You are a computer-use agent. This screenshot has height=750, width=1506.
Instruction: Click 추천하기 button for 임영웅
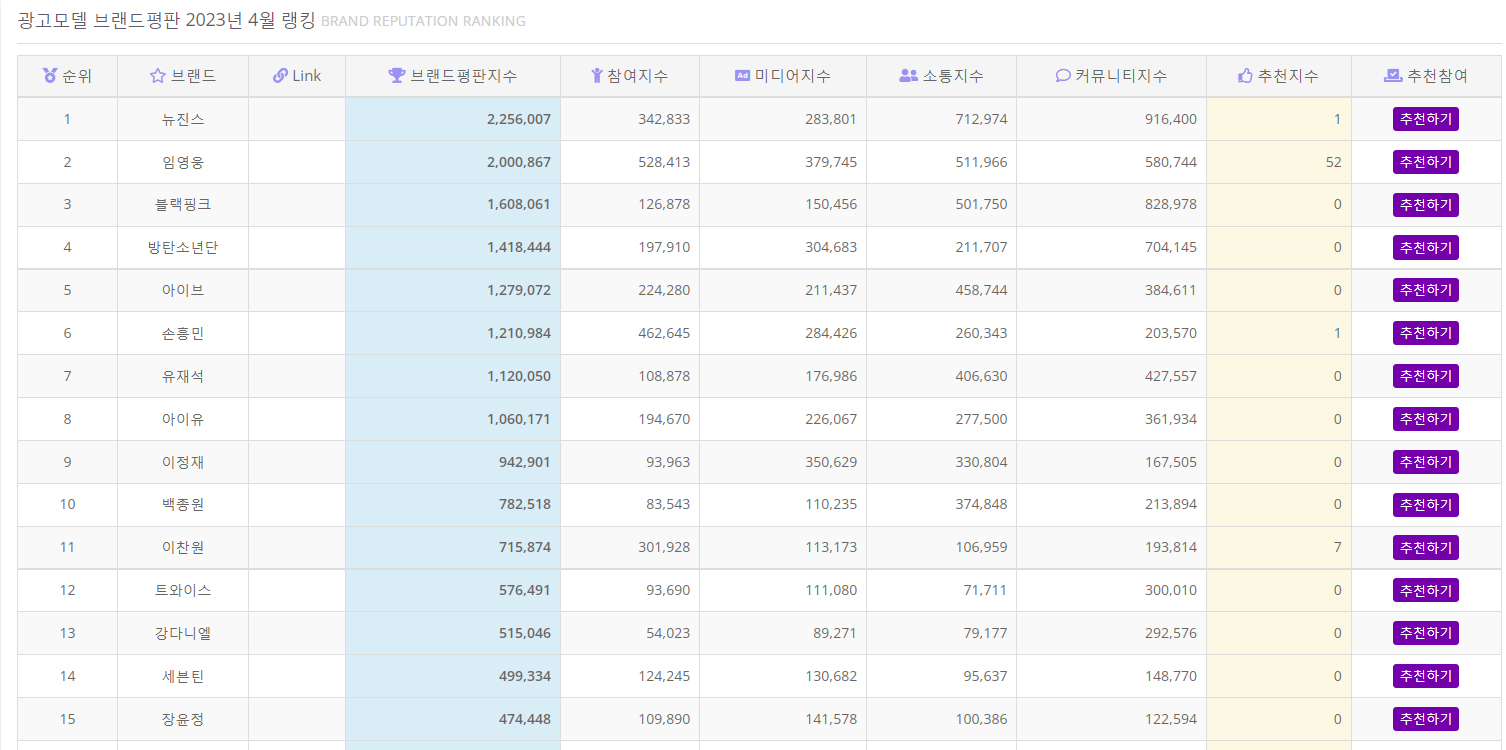pyautogui.click(x=1426, y=162)
